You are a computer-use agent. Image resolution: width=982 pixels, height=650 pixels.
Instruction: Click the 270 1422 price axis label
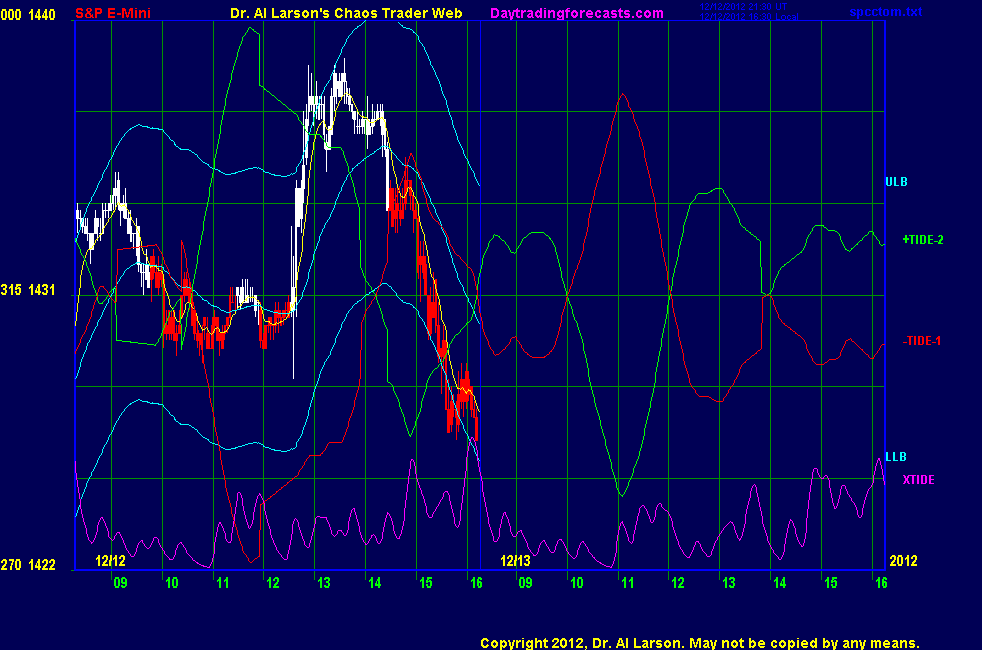[28, 565]
